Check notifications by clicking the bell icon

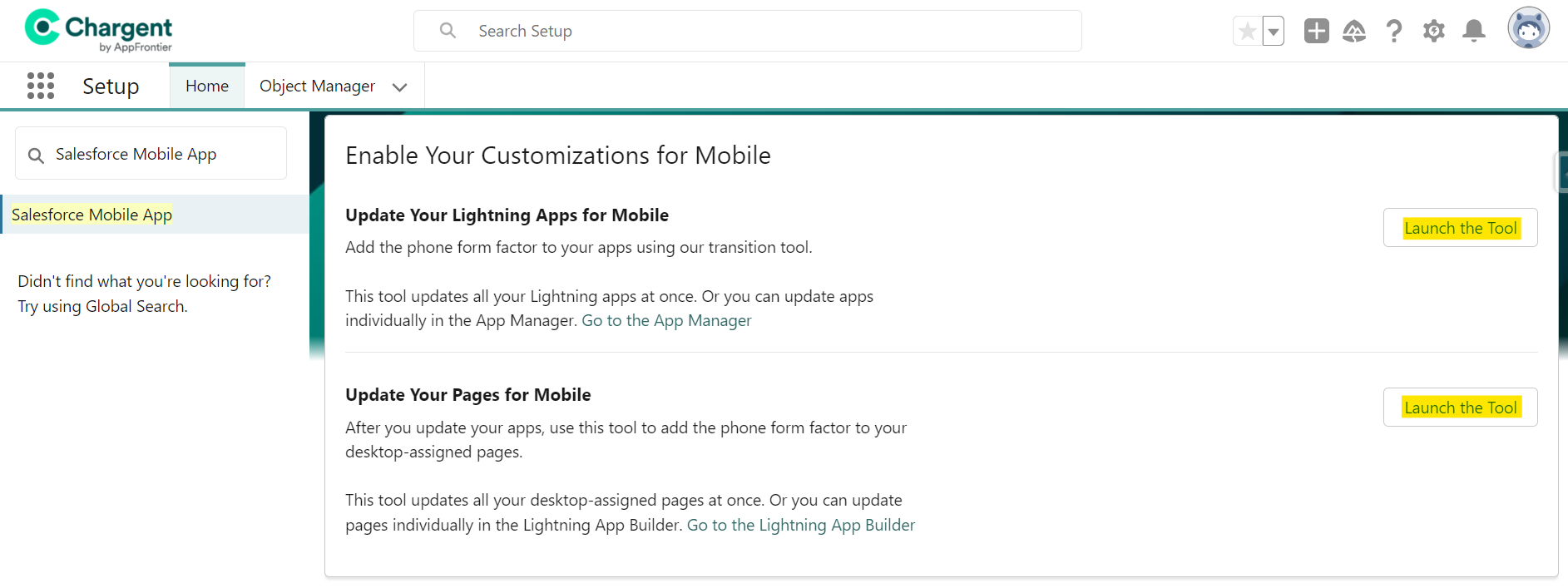pyautogui.click(x=1473, y=30)
